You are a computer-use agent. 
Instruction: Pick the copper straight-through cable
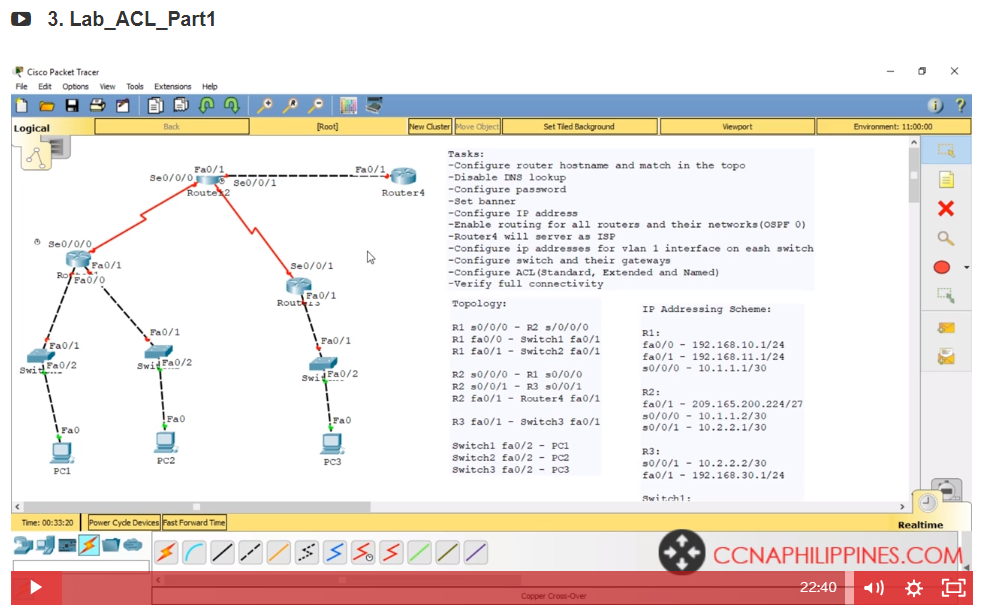(222, 553)
